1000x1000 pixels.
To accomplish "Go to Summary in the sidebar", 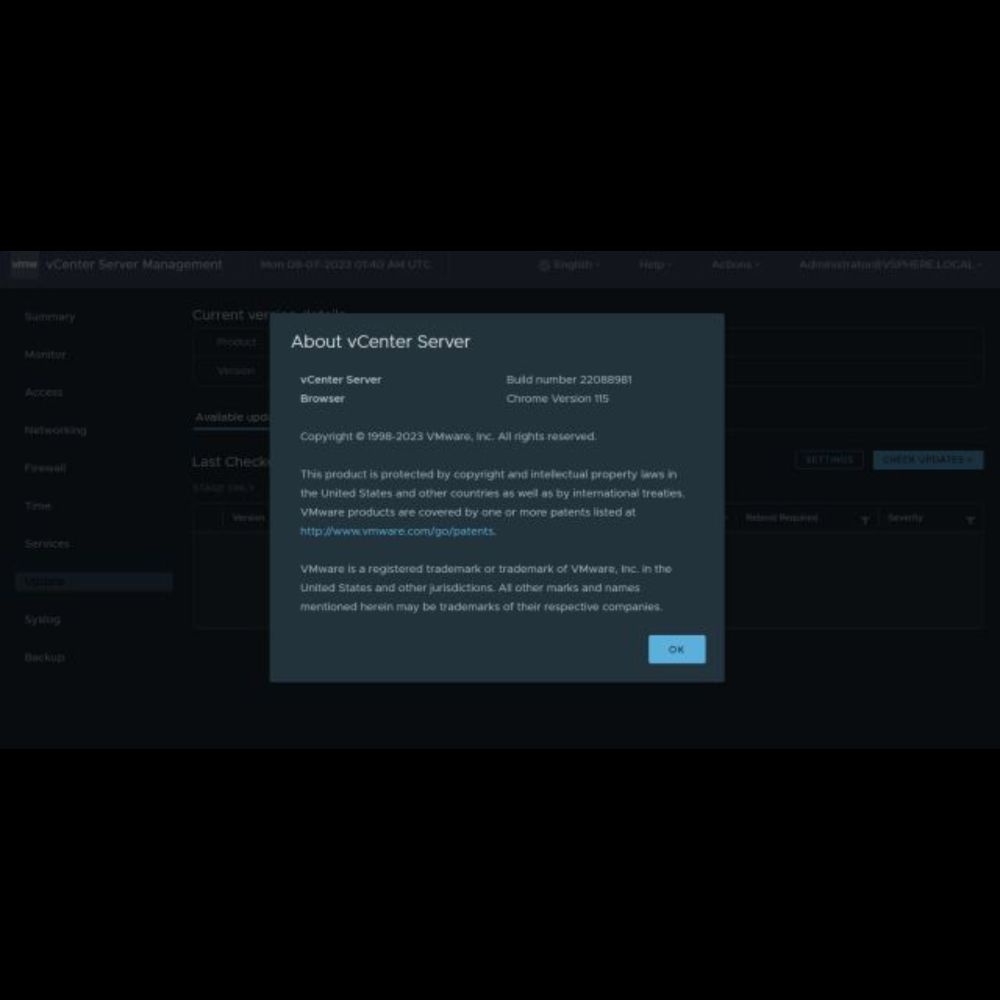I will click(50, 316).
